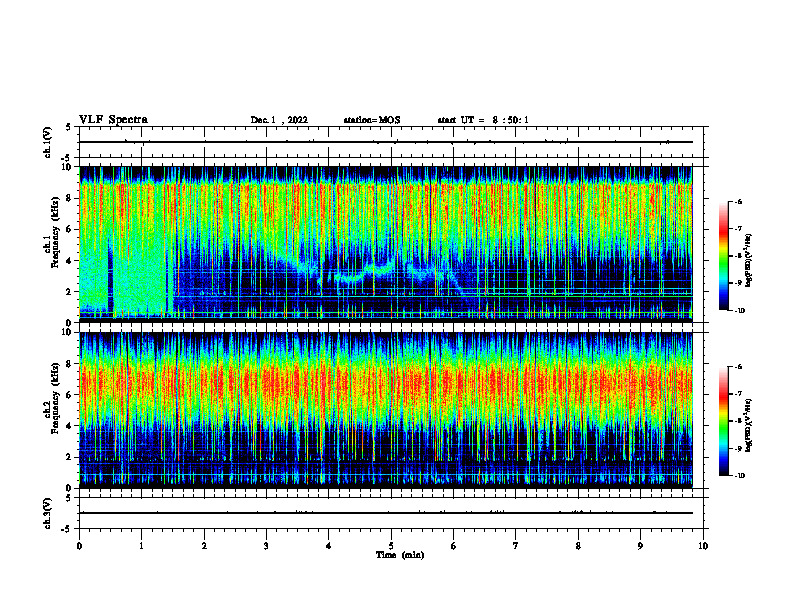Click the "start UT = 8 :50: 1" text
This screenshot has height=612, width=792.
(x=483, y=120)
